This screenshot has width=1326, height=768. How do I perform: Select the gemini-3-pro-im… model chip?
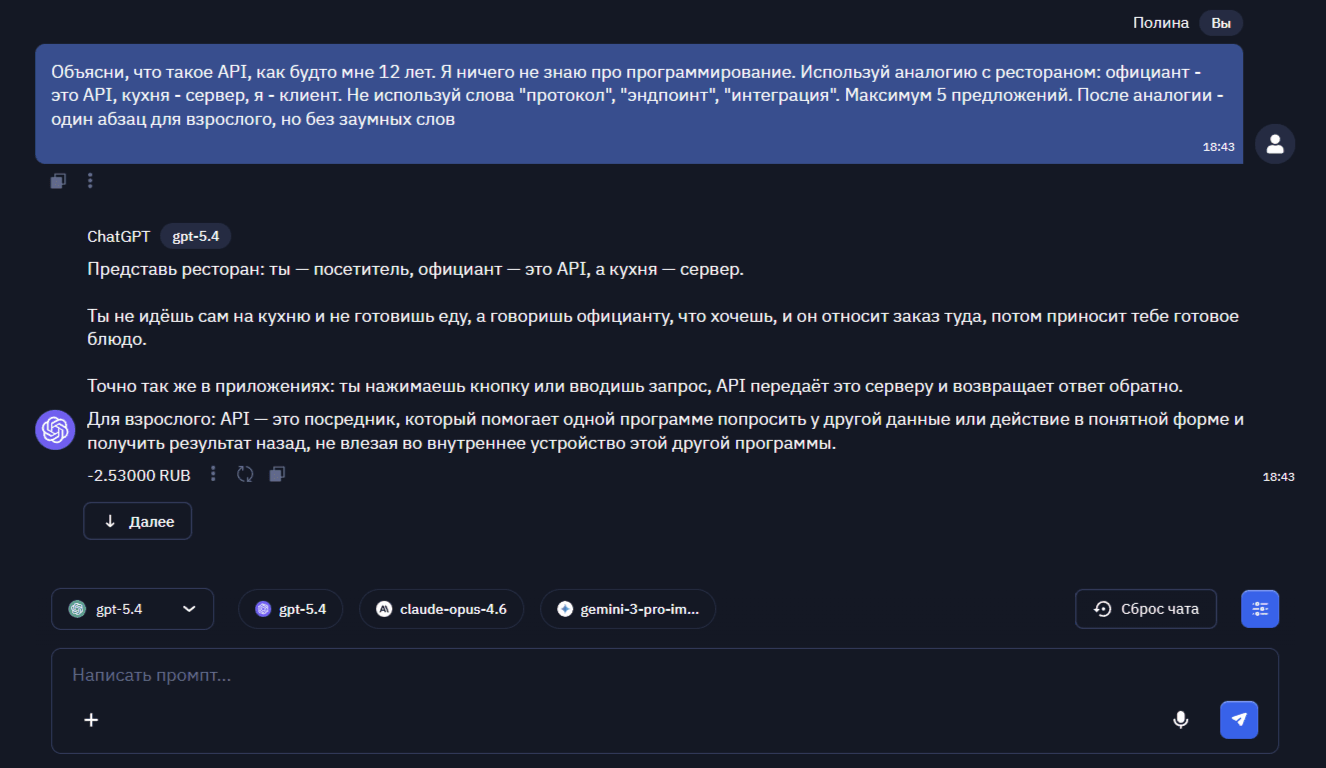tap(627, 609)
